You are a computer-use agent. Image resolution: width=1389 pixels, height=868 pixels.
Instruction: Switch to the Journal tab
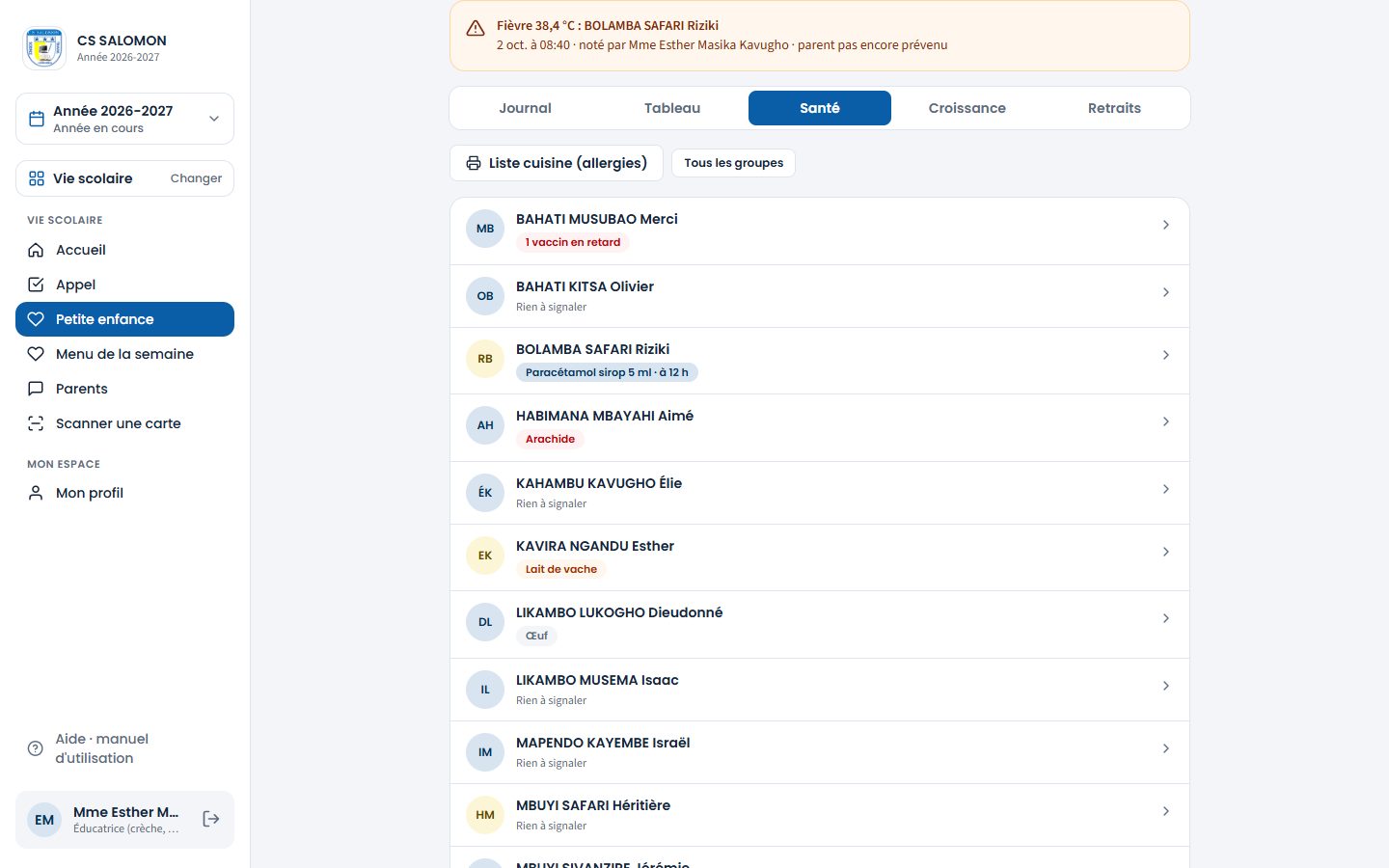click(x=526, y=108)
